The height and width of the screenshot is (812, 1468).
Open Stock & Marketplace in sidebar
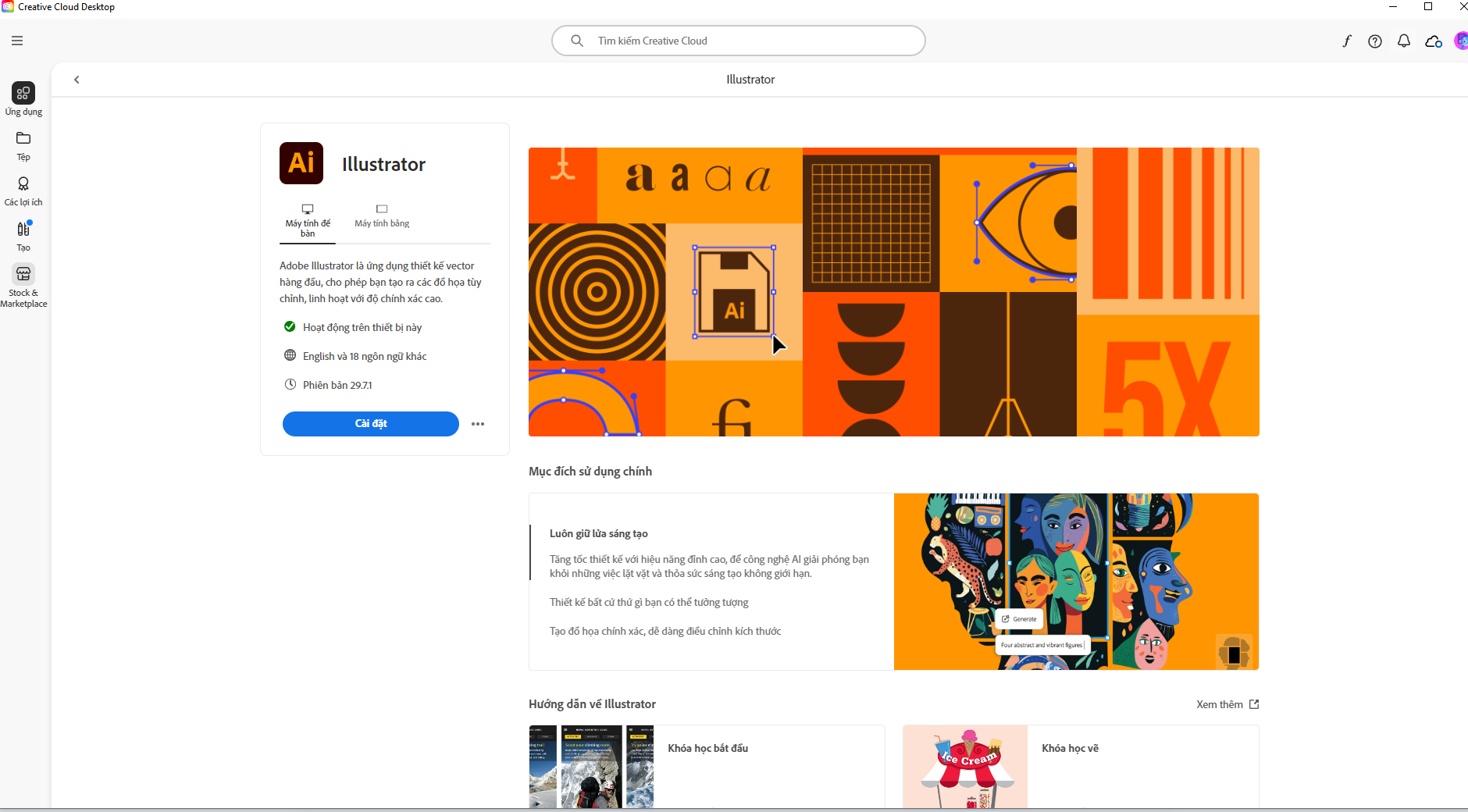coord(23,285)
